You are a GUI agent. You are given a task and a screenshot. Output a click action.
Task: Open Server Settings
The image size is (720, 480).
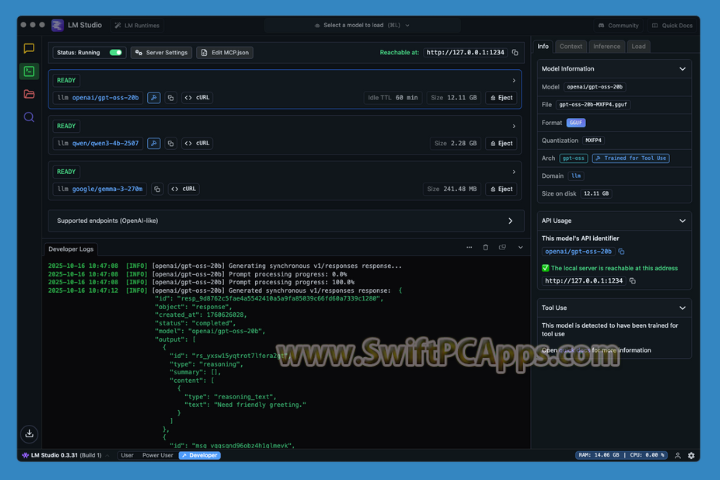click(x=161, y=52)
